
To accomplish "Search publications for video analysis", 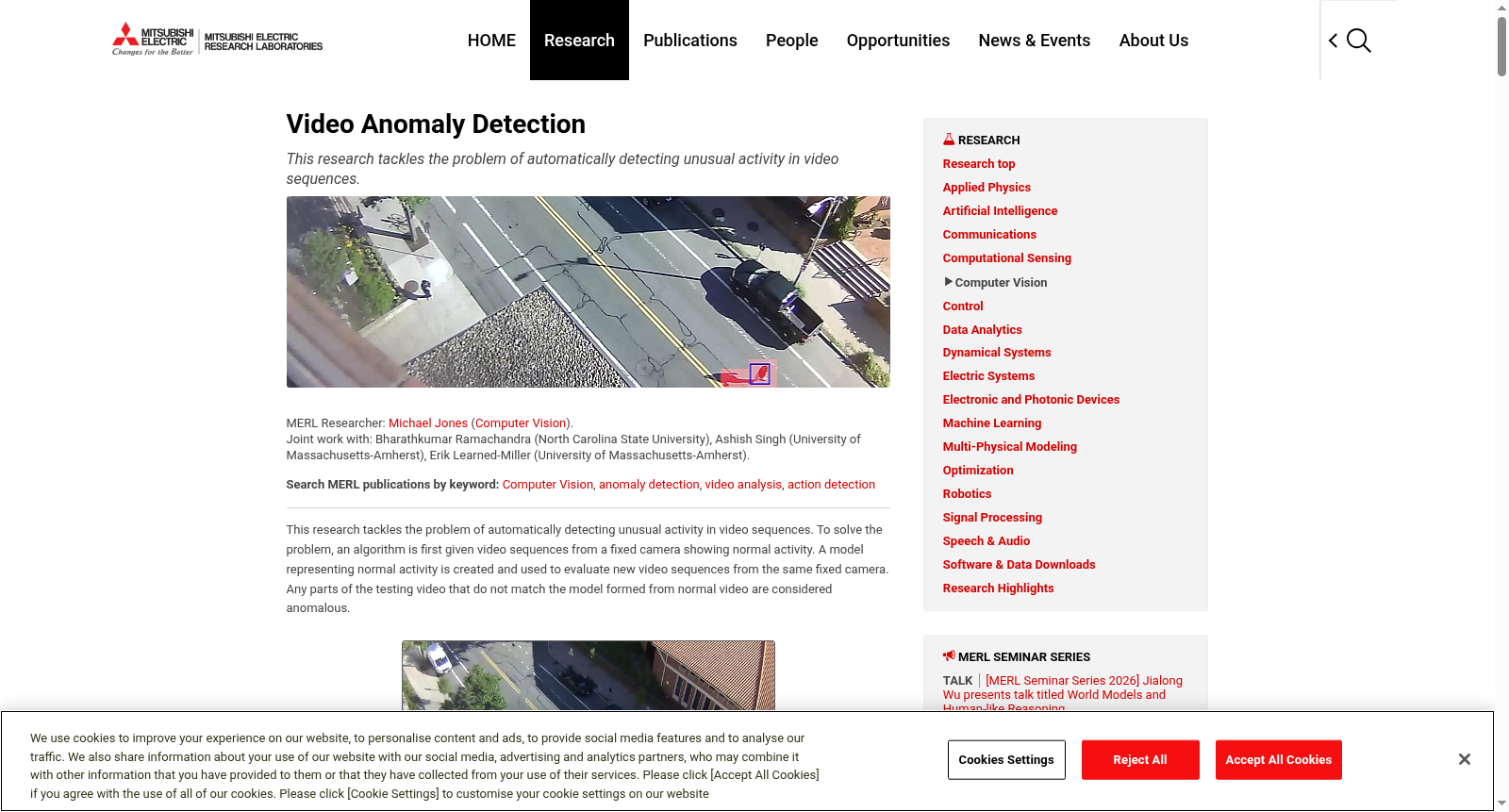I will click(x=743, y=485).
